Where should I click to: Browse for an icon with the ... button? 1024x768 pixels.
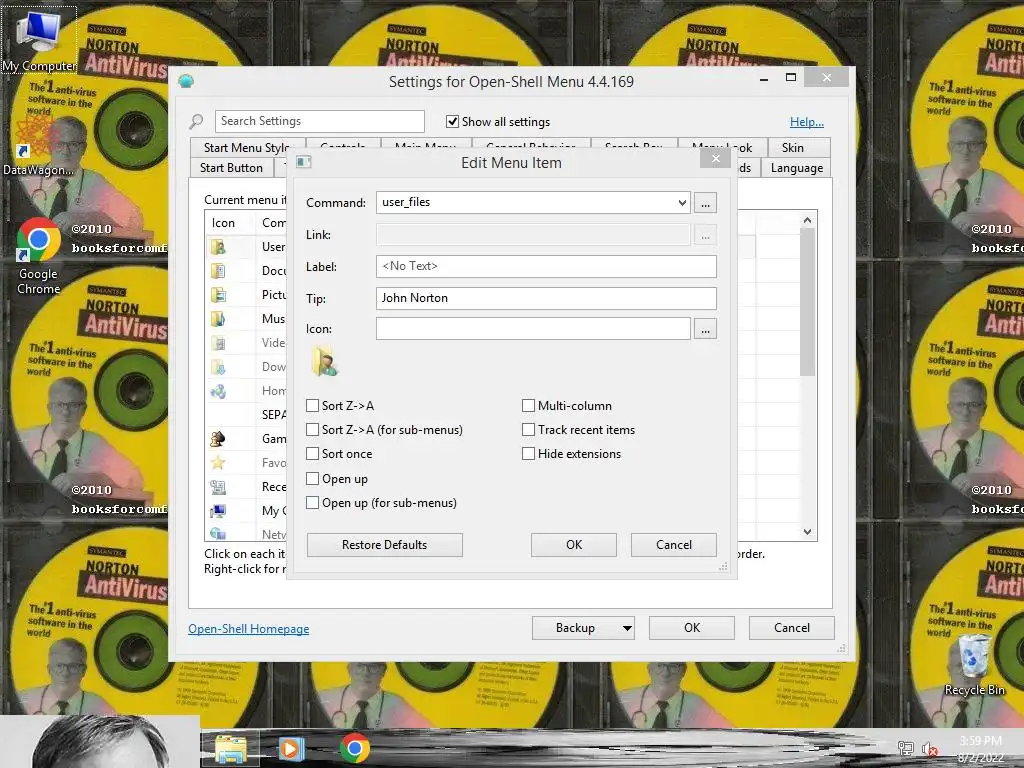[x=705, y=328]
